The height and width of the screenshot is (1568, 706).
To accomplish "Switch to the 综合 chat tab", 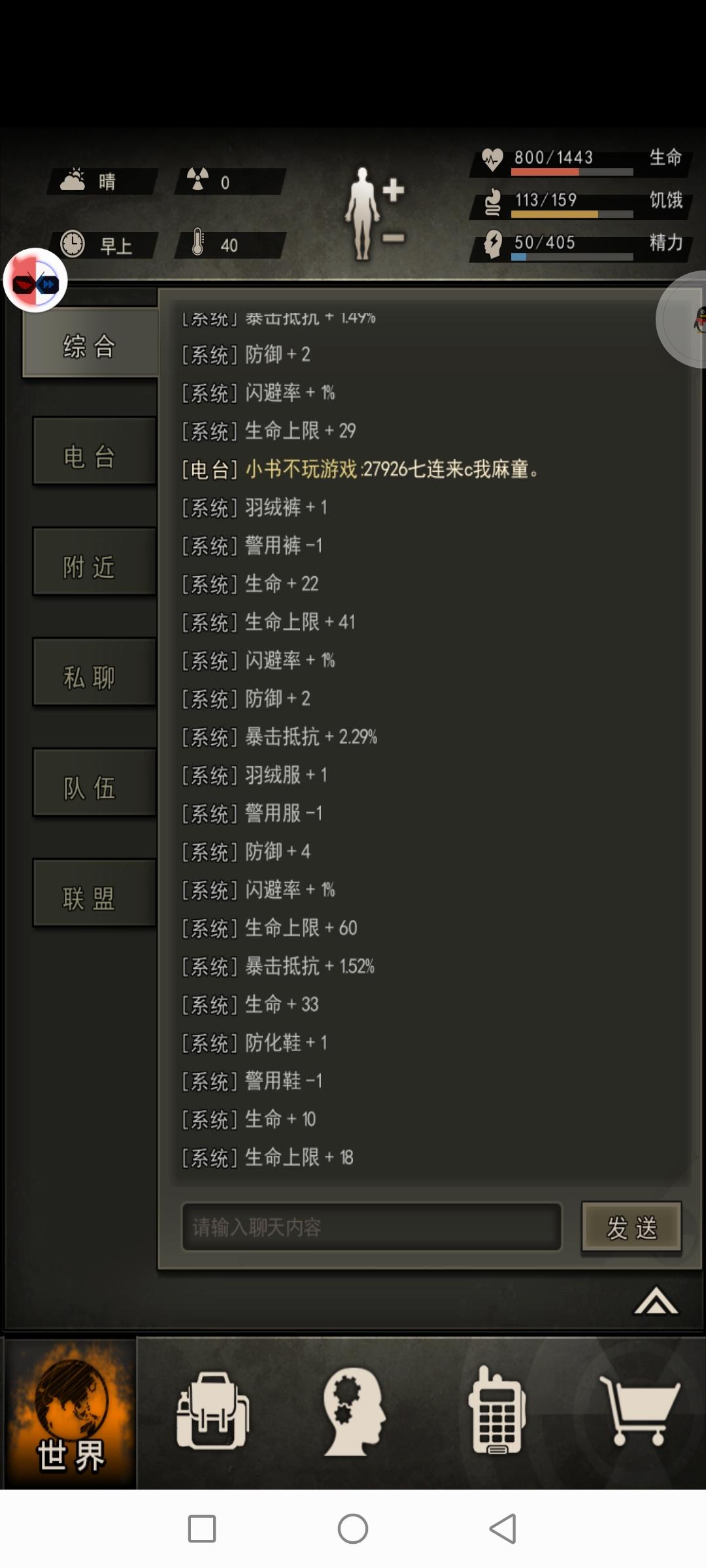I will [90, 344].
